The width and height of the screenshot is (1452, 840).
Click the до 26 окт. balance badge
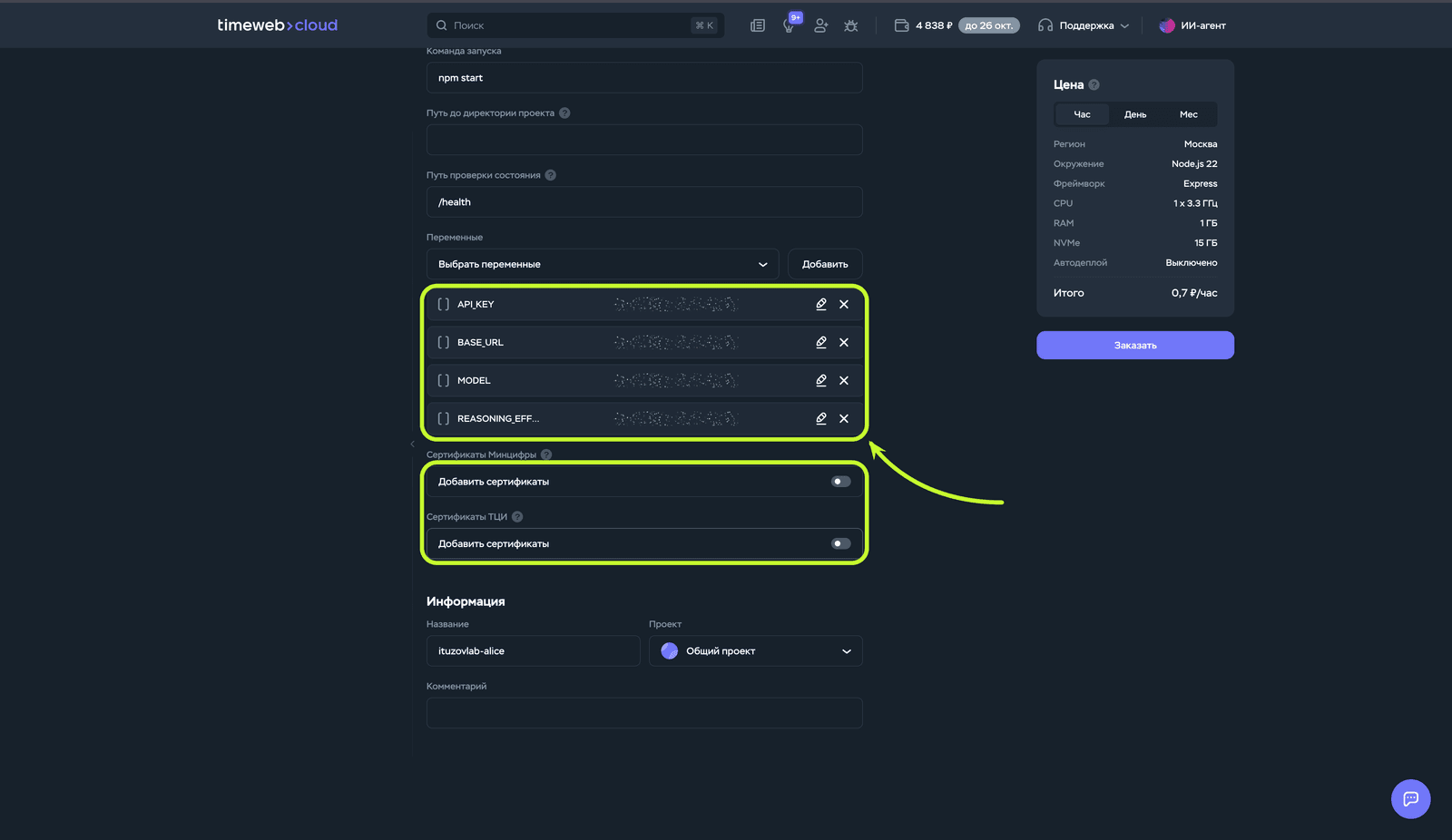pyautogui.click(x=989, y=25)
